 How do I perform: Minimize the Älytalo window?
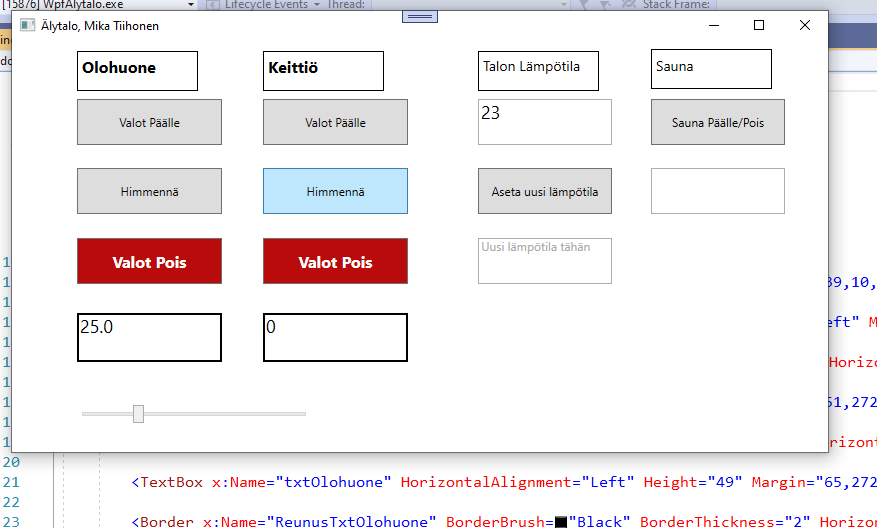pyautogui.click(x=713, y=25)
